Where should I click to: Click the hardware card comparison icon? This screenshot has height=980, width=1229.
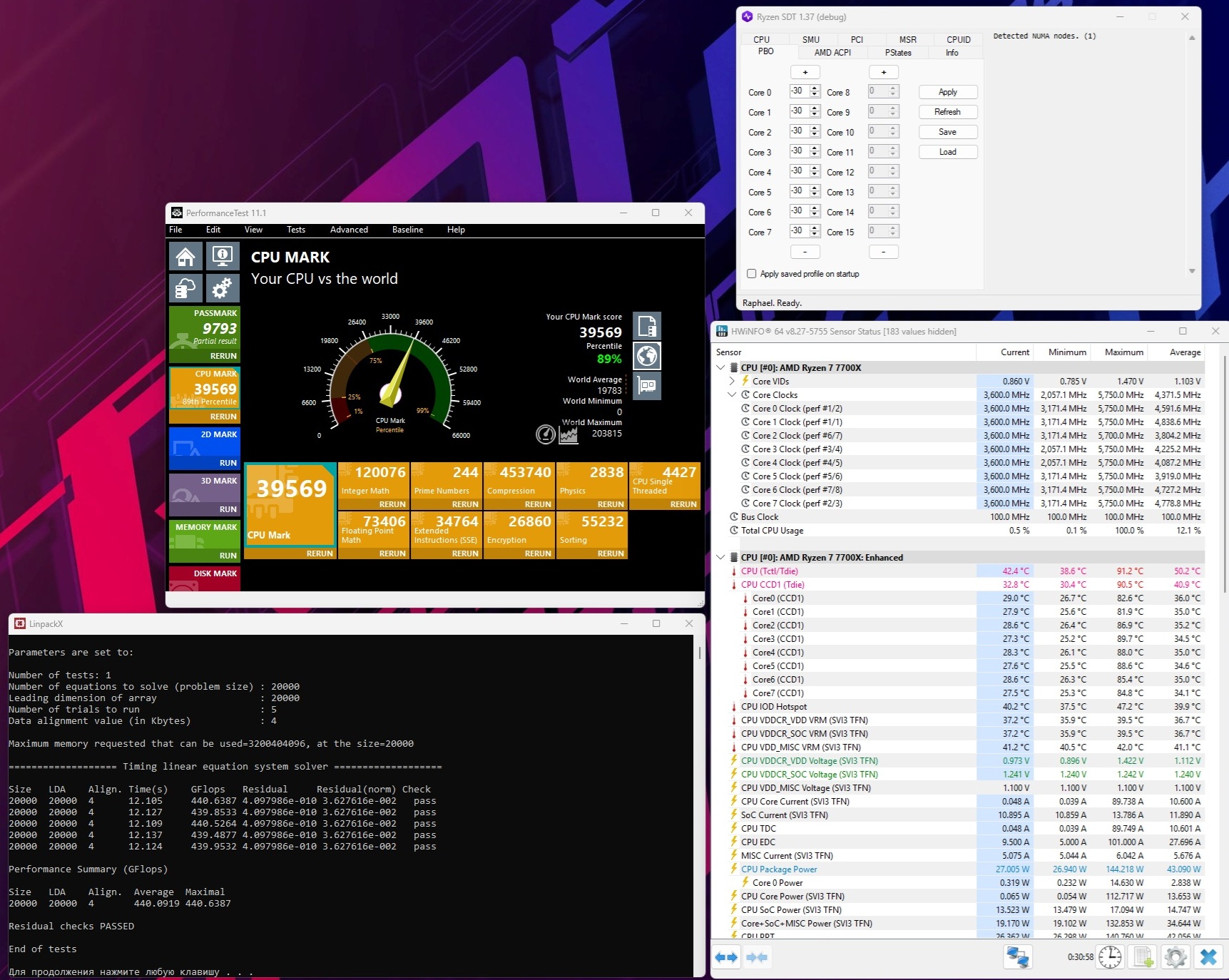[x=647, y=386]
